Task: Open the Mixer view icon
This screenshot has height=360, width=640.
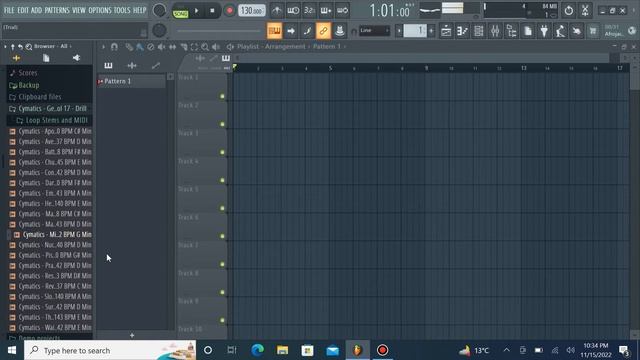Action: (495, 31)
